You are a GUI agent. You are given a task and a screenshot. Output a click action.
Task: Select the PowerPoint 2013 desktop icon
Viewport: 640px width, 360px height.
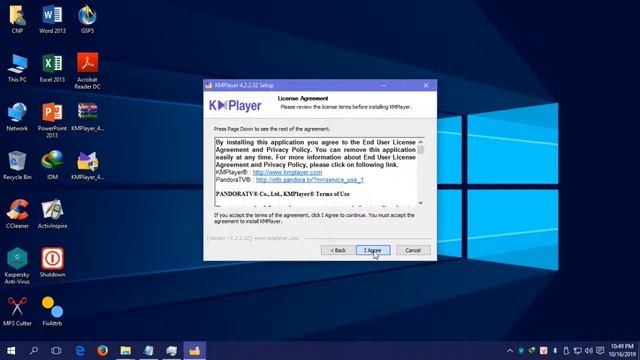tap(52, 120)
